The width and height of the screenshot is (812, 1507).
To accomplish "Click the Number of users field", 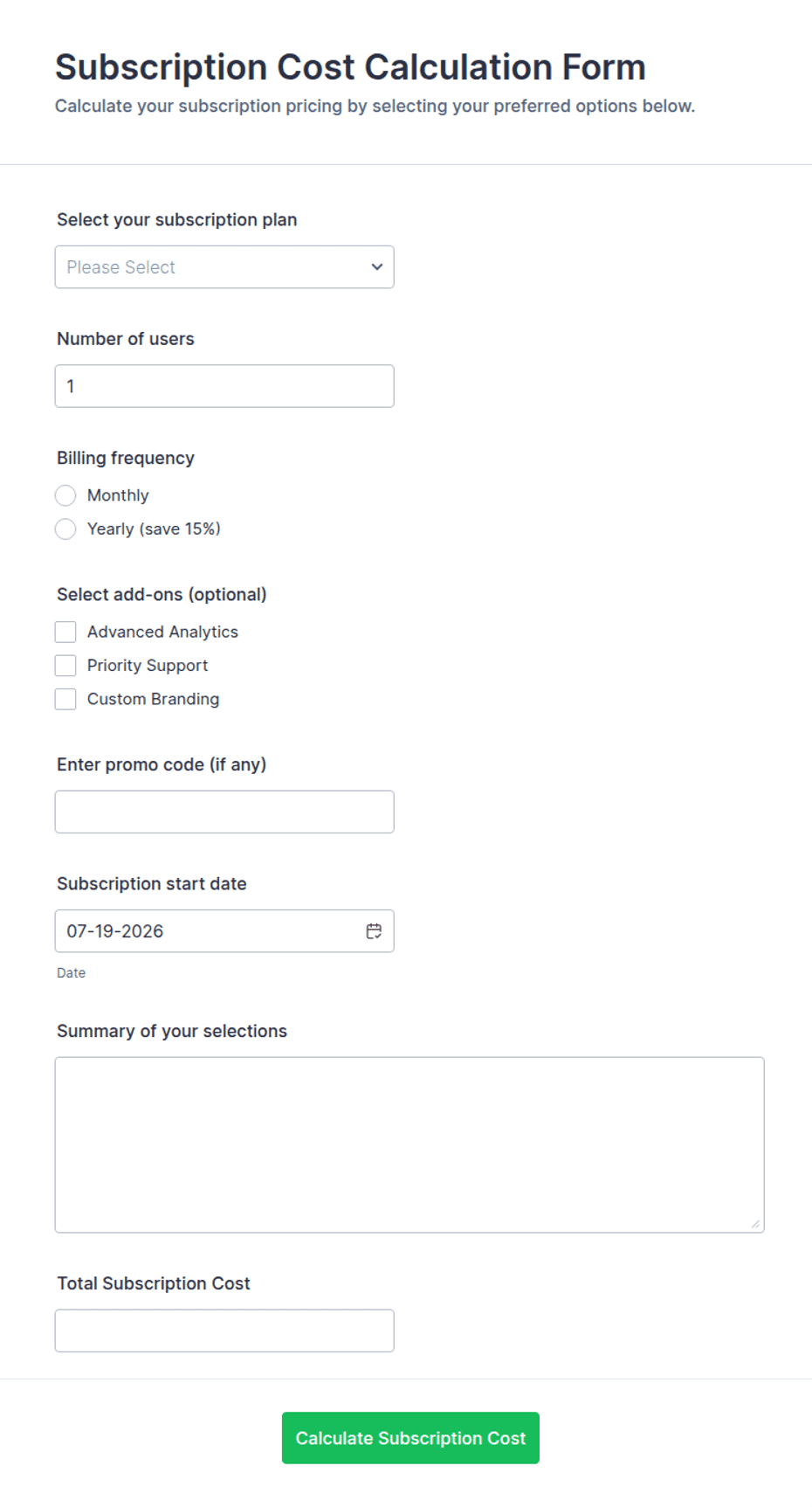I will [224, 386].
